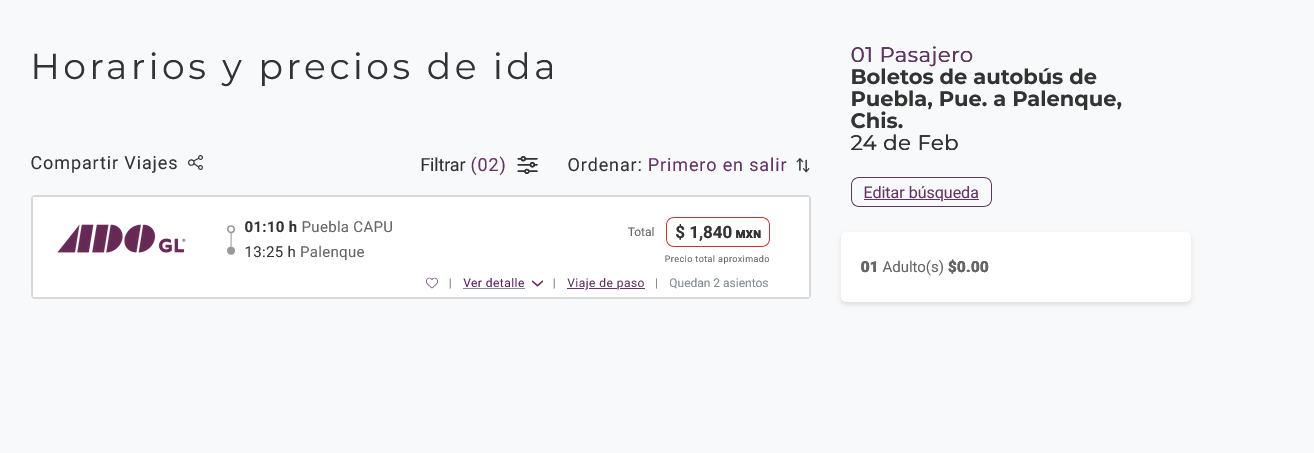Open the Ver detalle link

tap(494, 283)
